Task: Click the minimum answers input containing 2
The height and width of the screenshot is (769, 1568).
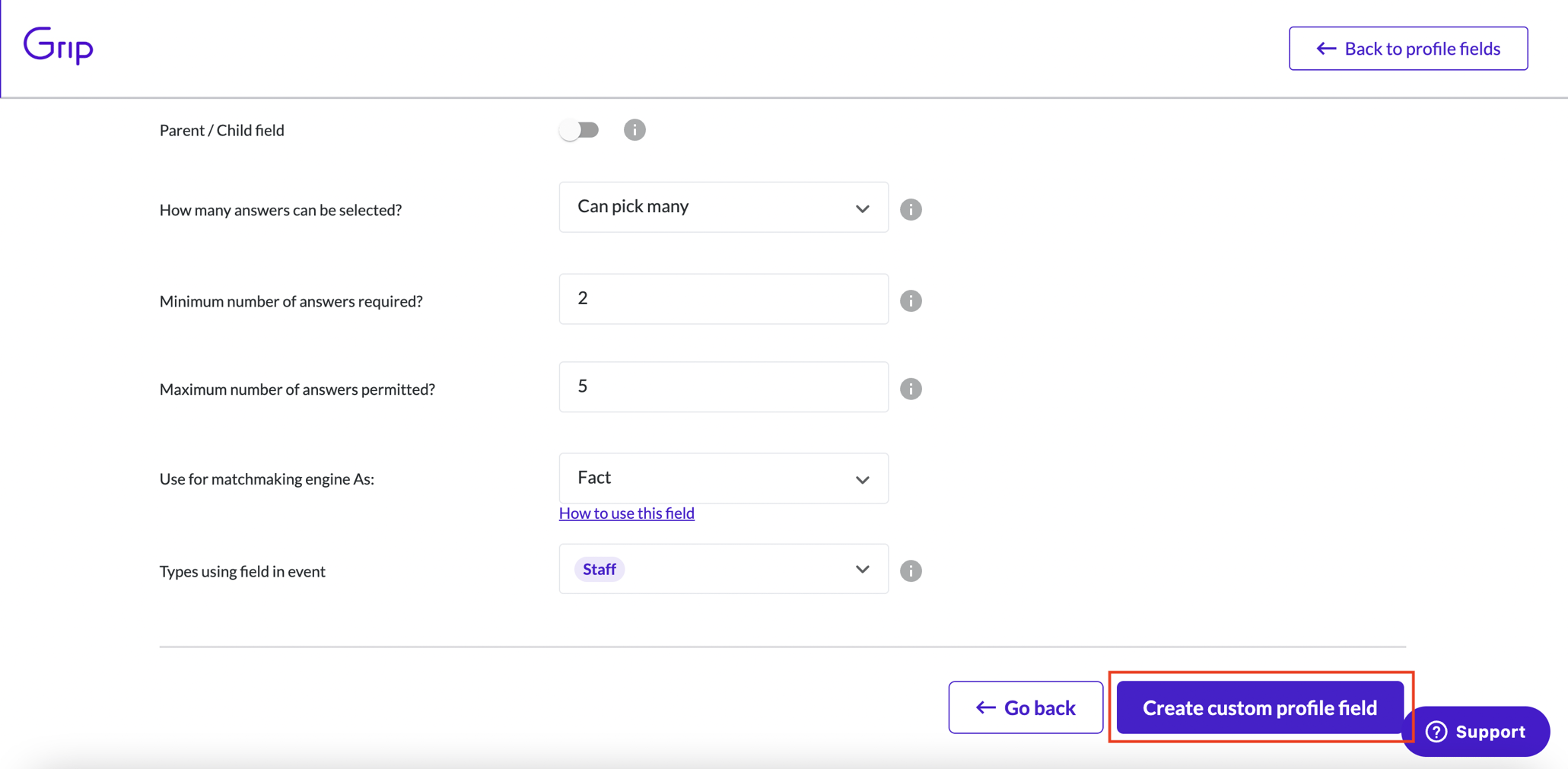Action: pos(723,298)
